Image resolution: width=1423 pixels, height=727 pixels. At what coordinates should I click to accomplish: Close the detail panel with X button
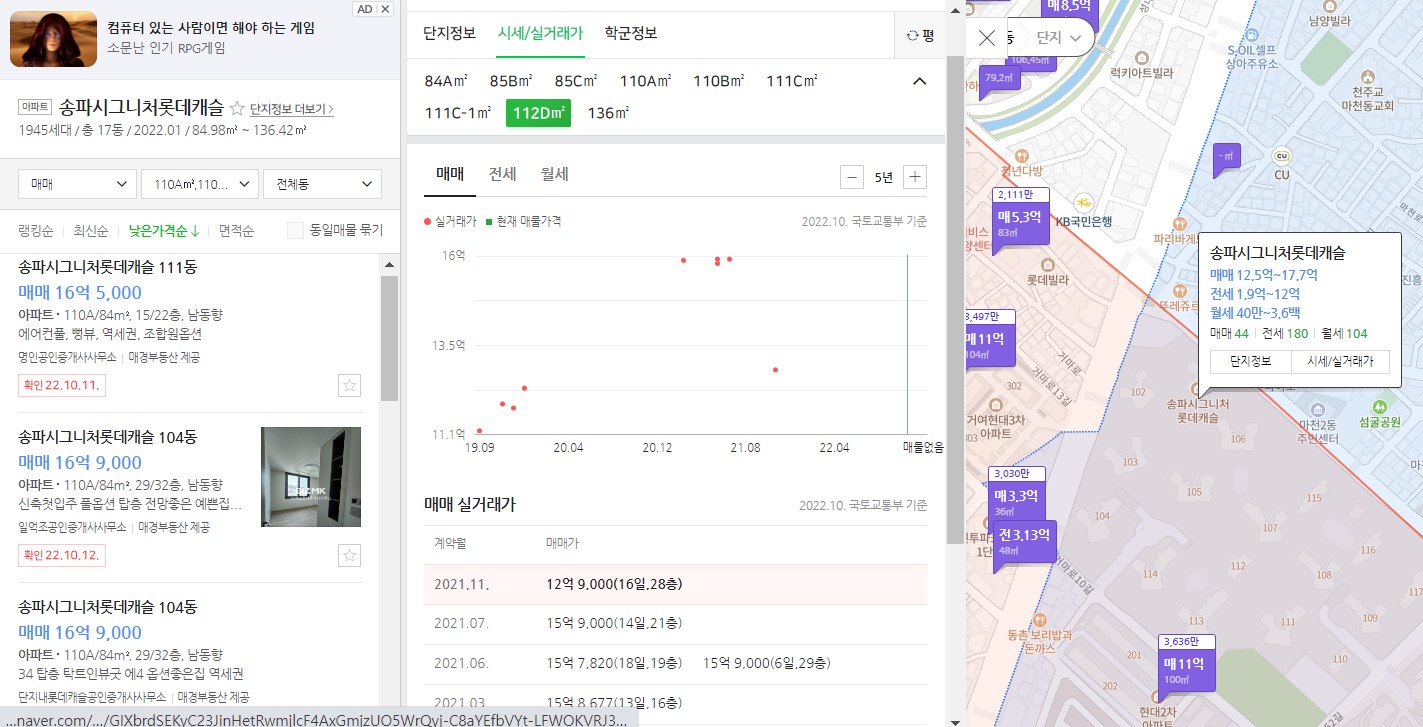pyautogui.click(x=987, y=38)
